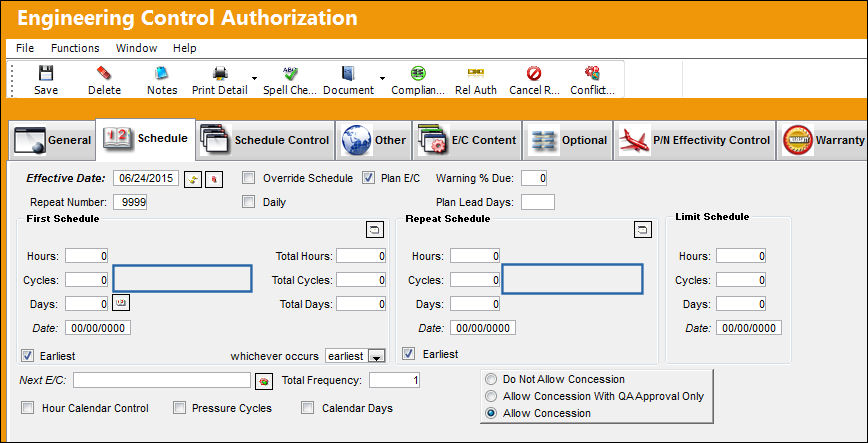
Task: Run Spell Check from toolbar
Action: 290,73
